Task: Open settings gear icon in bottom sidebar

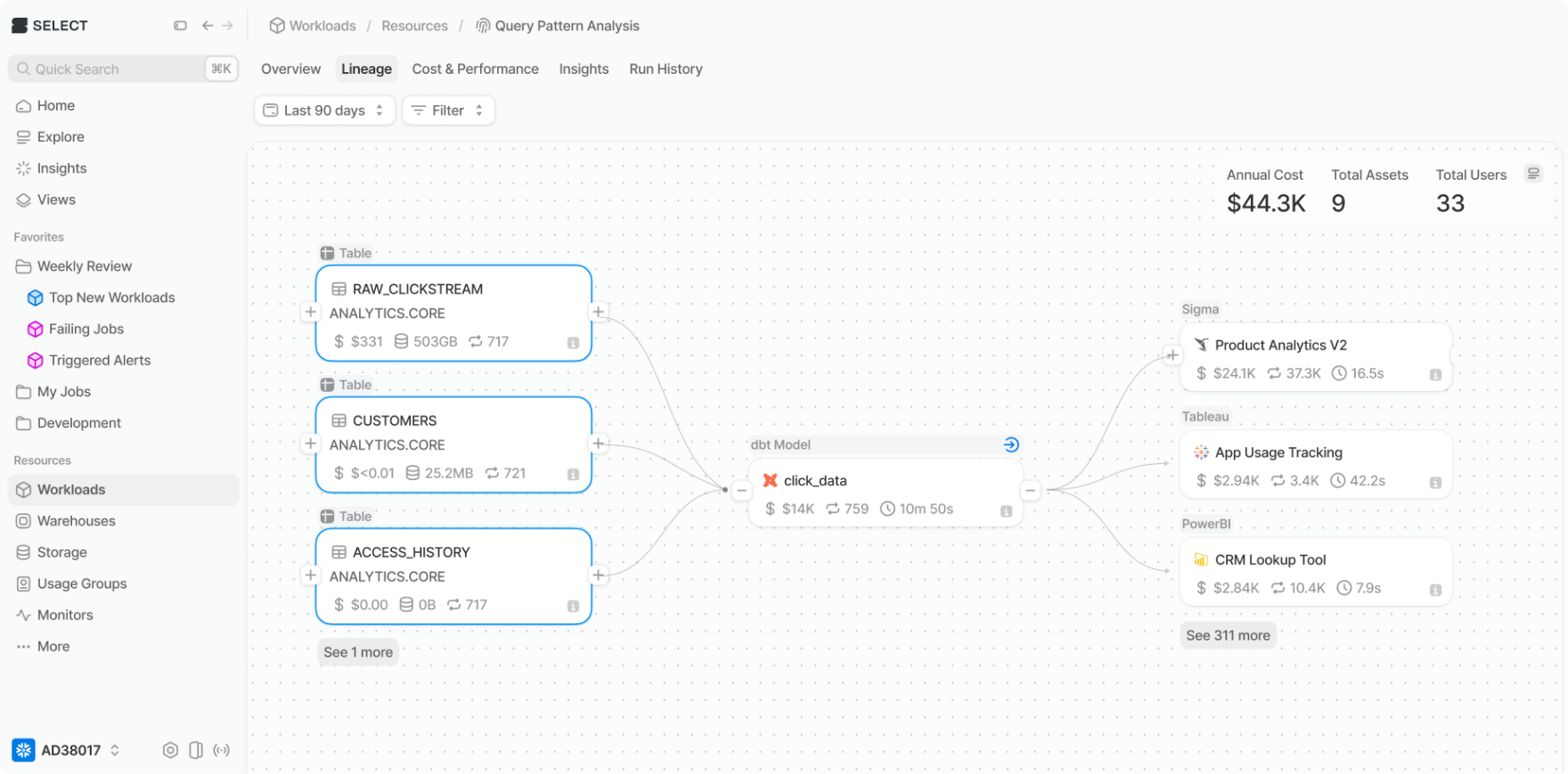Action: 170,750
